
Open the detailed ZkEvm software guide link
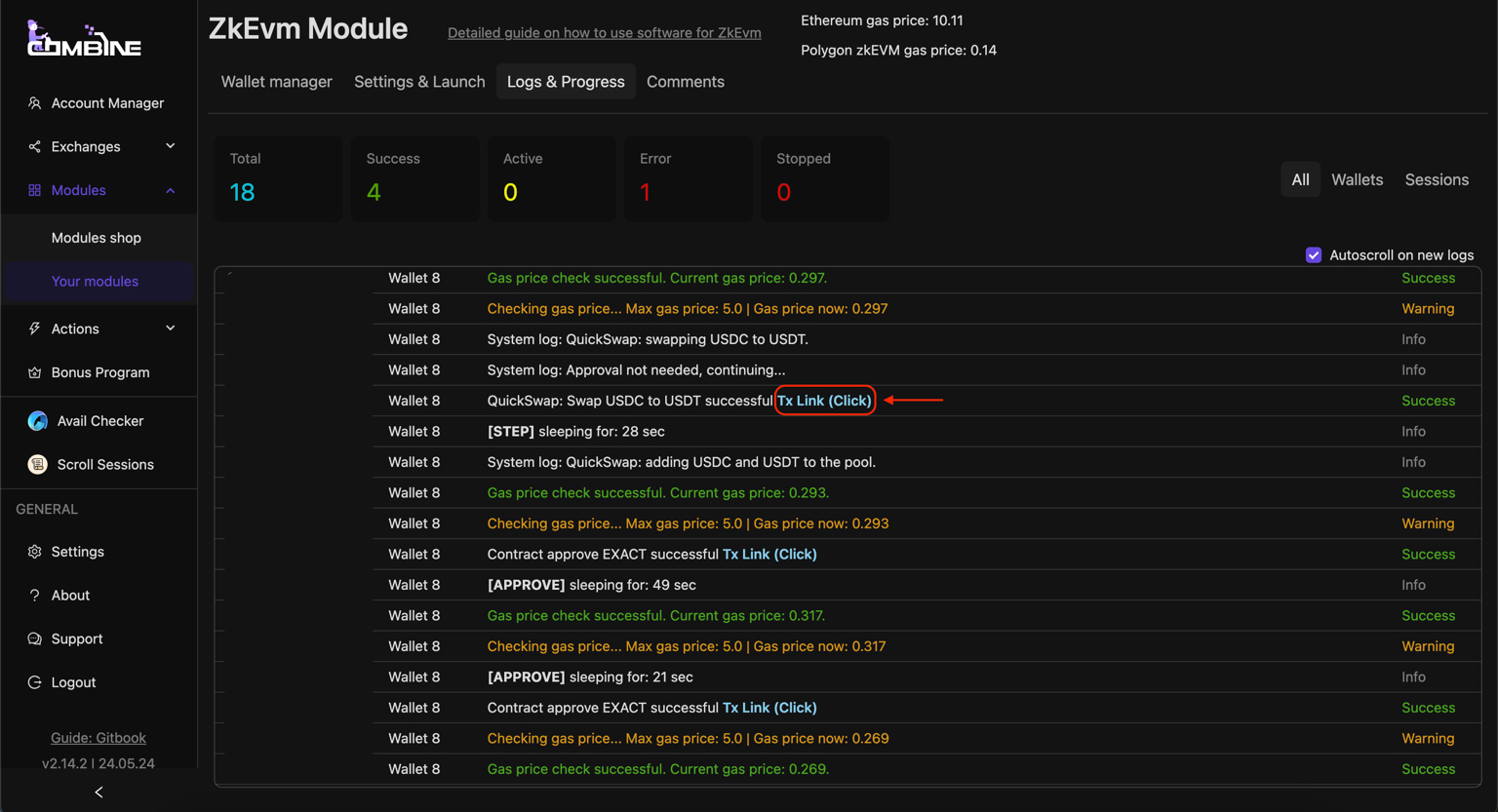[604, 33]
